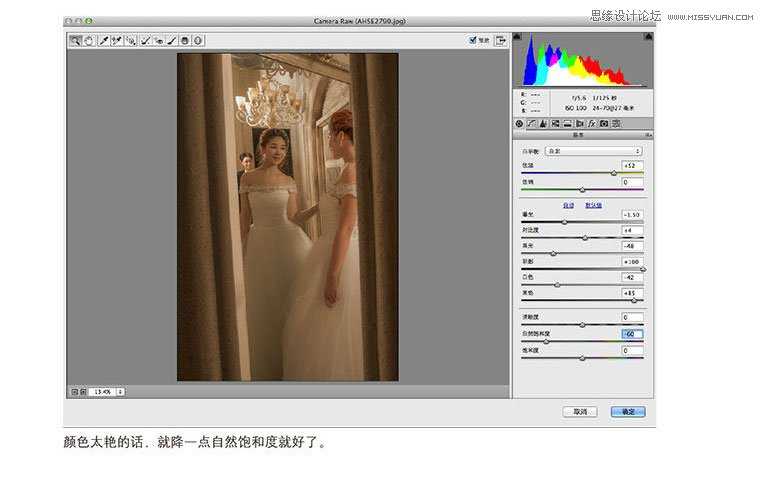Click the Cancel (取消) button
Screen dimensions: 764x480
[580, 412]
